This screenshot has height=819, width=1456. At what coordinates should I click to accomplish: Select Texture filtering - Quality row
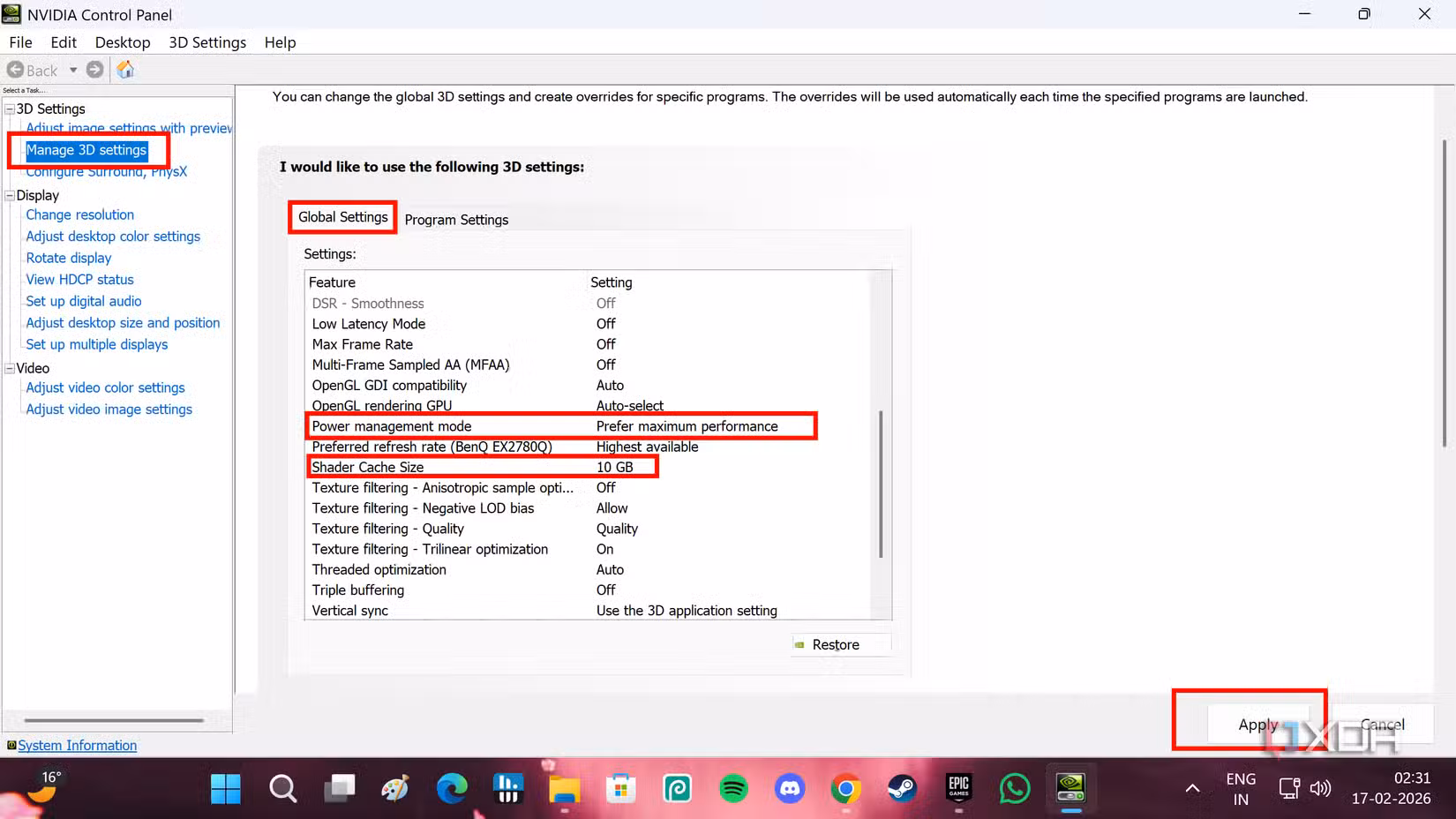pyautogui.click(x=587, y=529)
